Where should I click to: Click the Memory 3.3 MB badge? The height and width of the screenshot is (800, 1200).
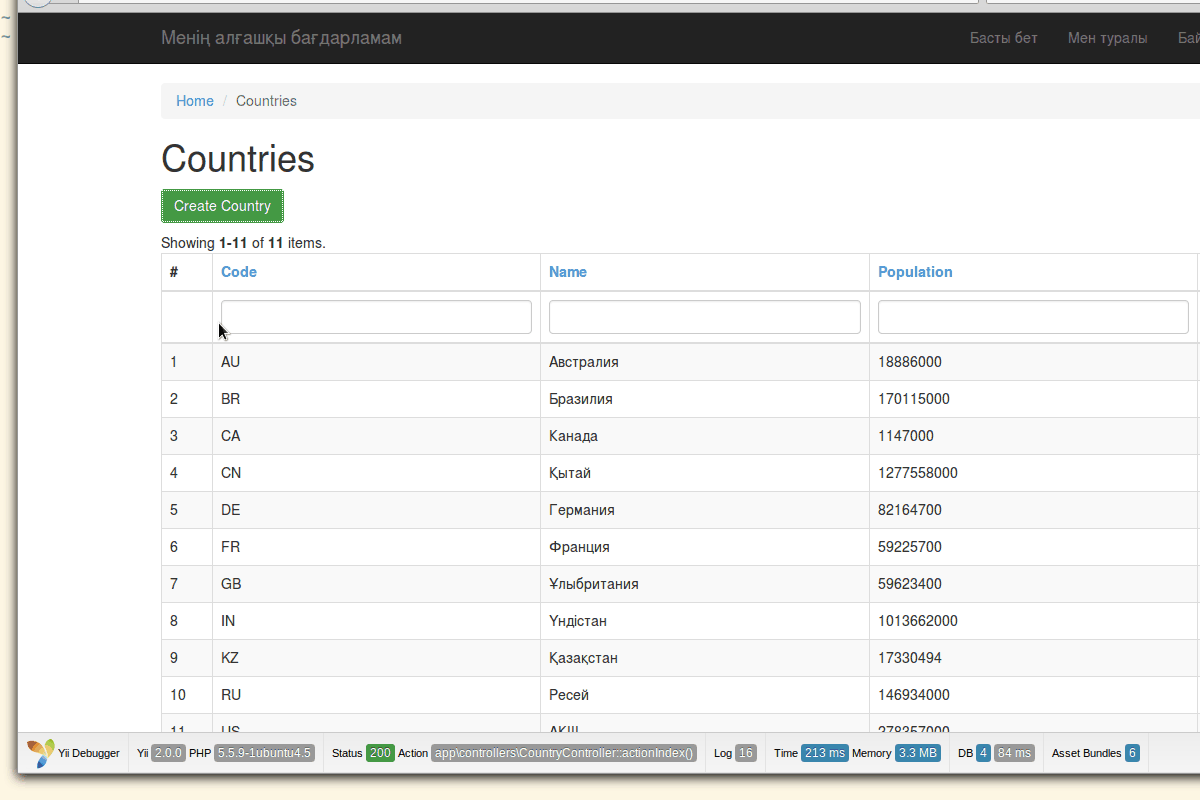coord(917,753)
